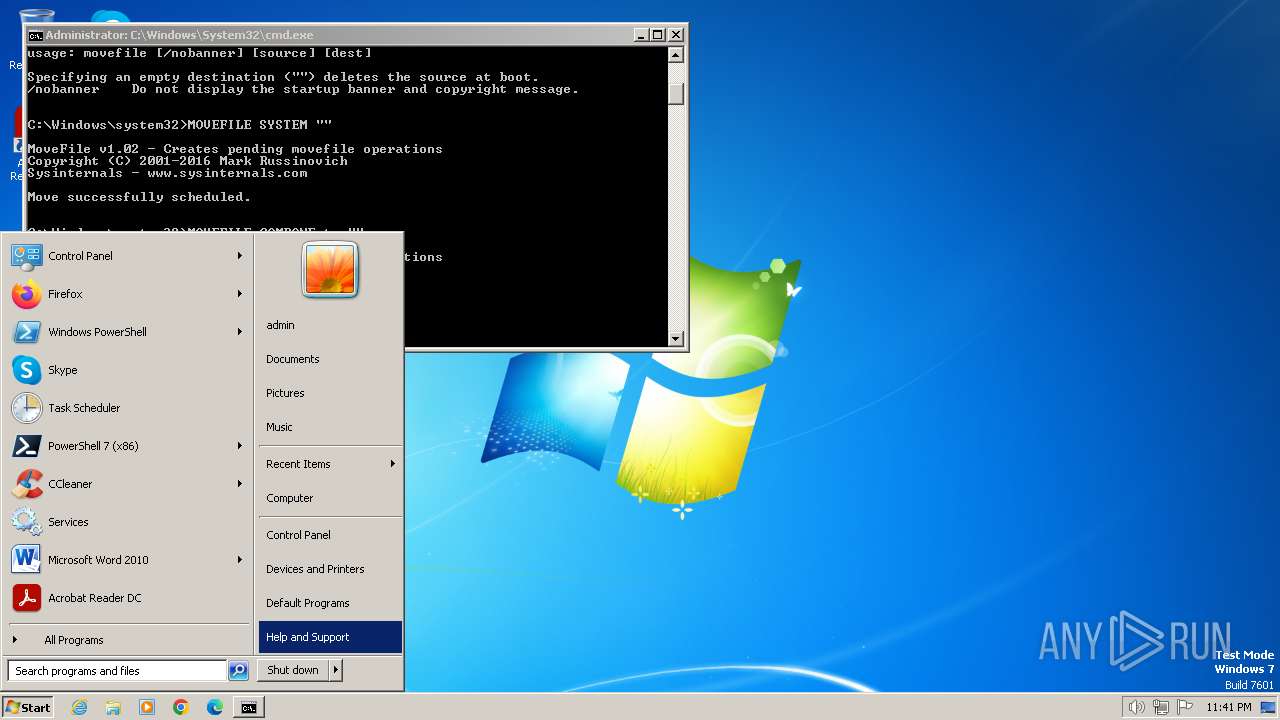Open Windows Explorer from taskbar
Image resolution: width=1280 pixels, height=720 pixels.
(x=113, y=707)
